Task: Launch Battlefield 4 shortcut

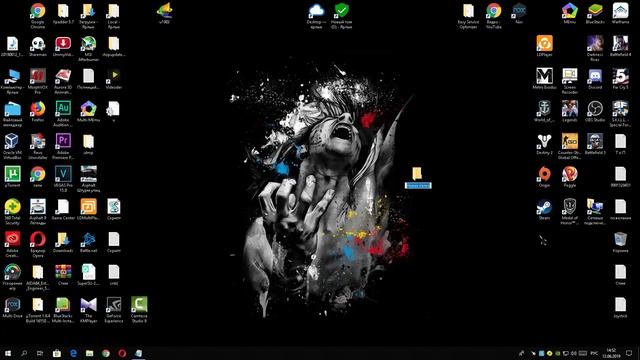Action: 620,46
